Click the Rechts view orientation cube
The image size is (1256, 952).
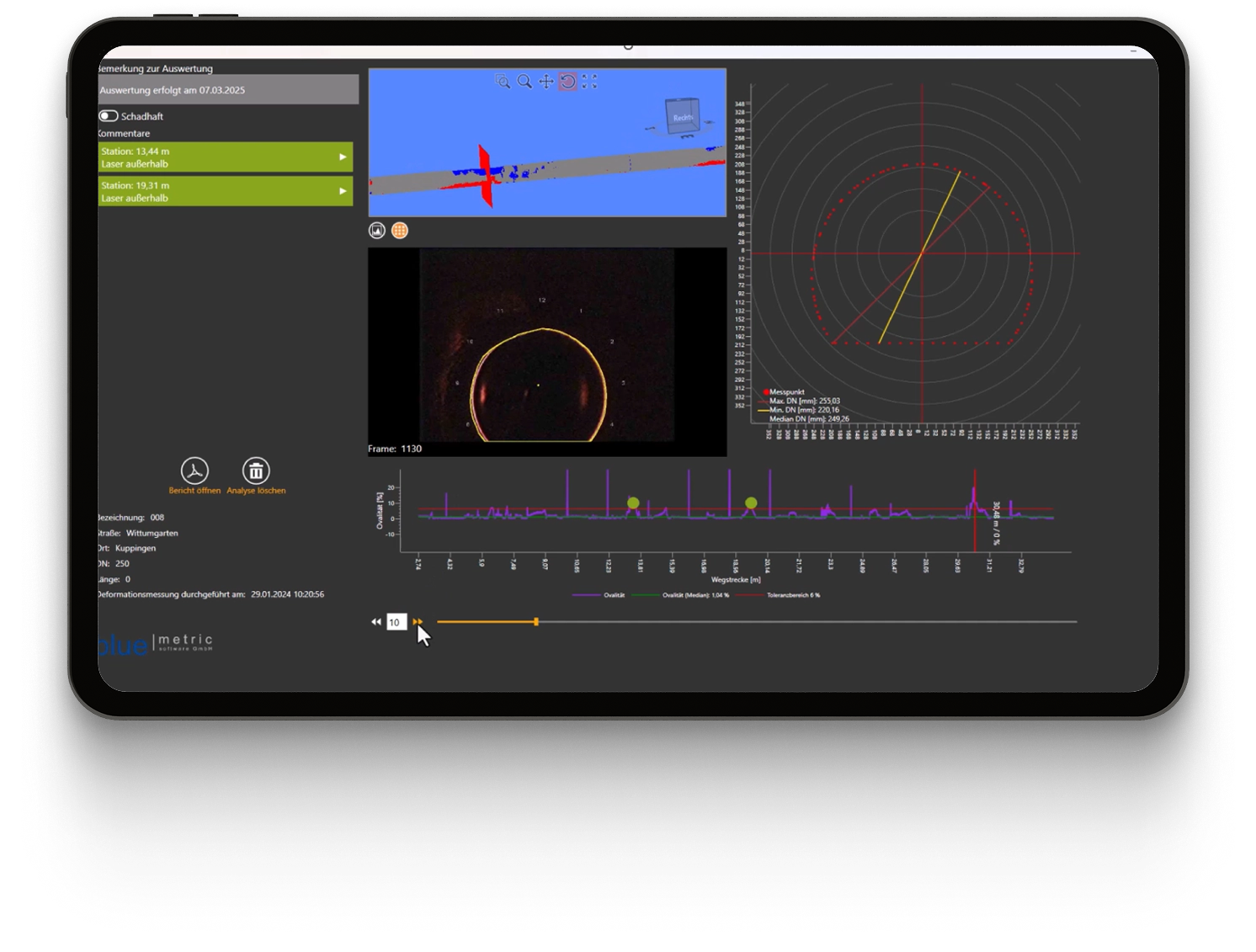(681, 117)
